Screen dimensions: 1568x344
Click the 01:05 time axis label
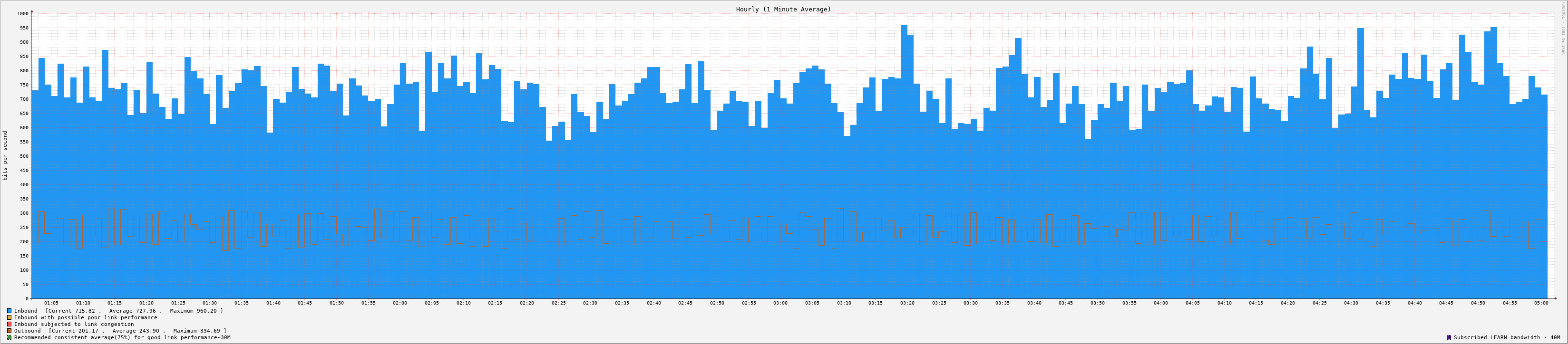click(51, 303)
